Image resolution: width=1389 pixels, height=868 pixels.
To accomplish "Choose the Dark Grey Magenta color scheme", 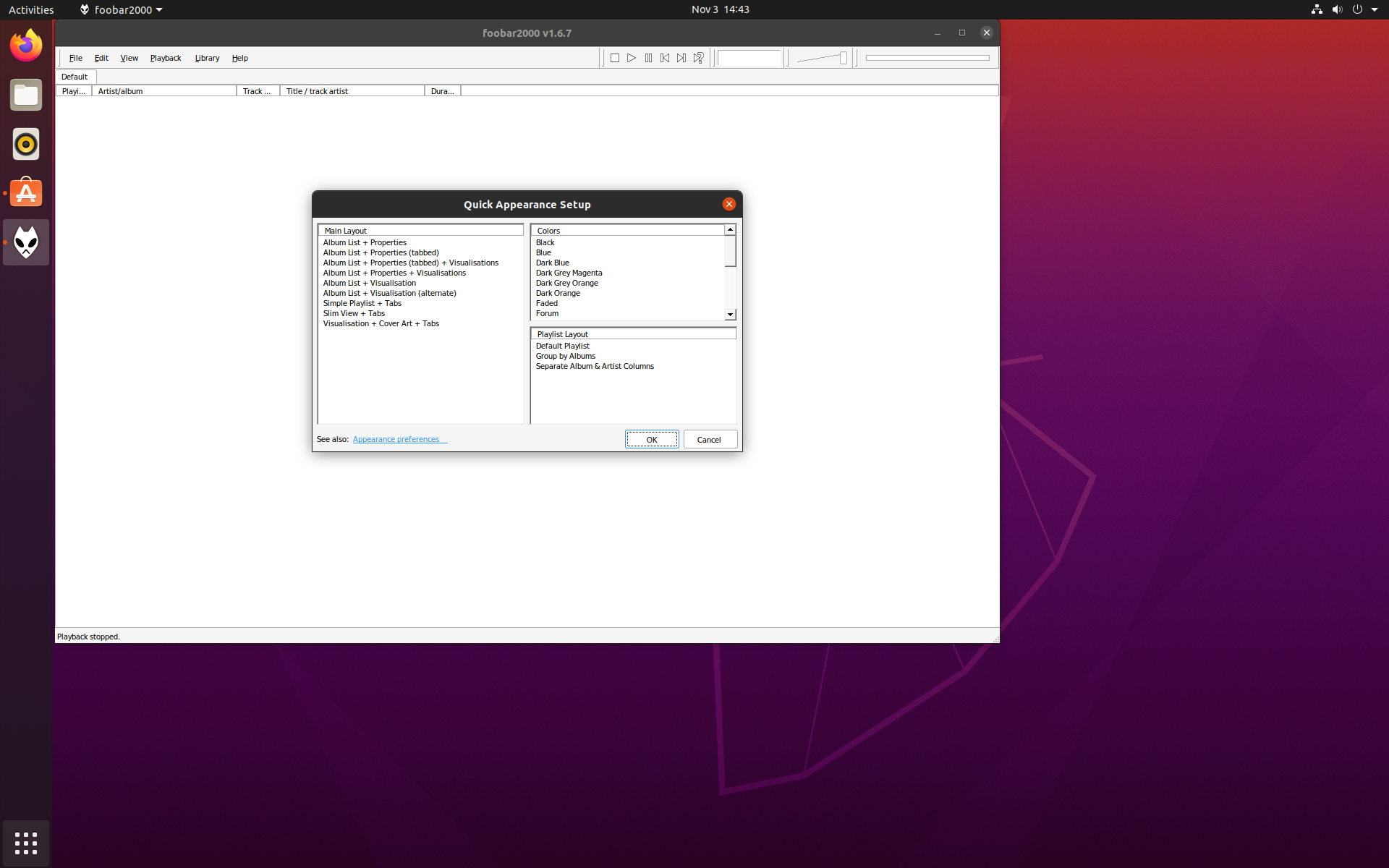I will tap(569, 273).
